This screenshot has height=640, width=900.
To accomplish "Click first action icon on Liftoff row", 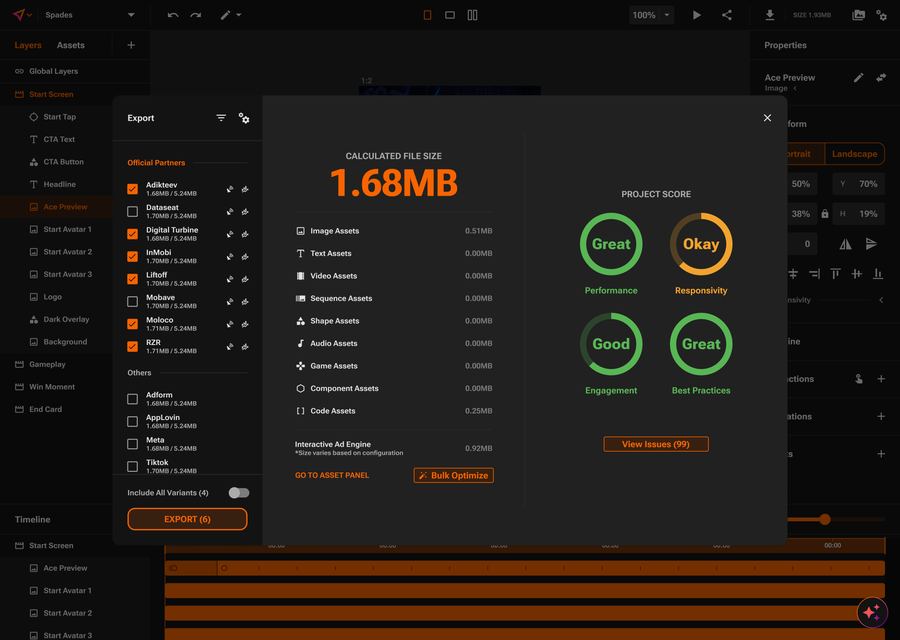I will click(230, 279).
